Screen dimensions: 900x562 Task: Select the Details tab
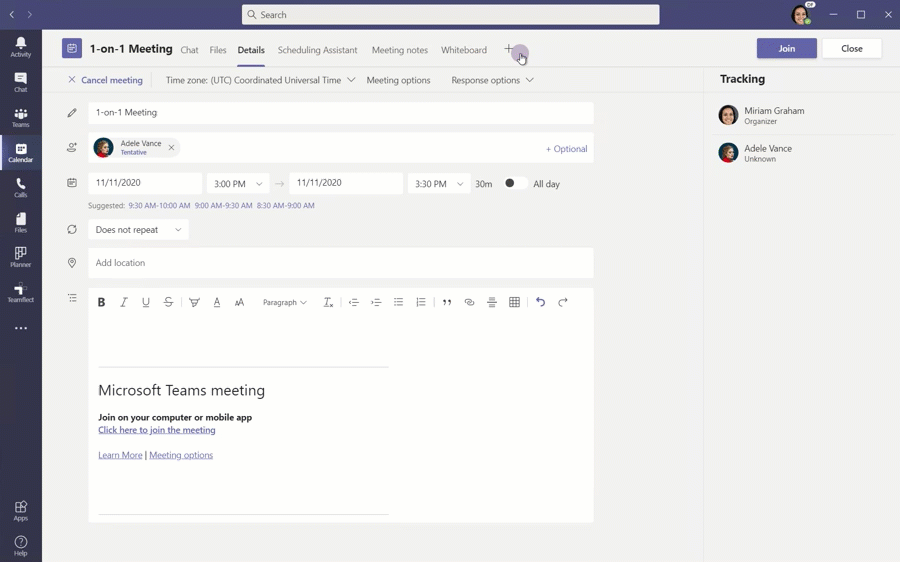pyautogui.click(x=251, y=50)
